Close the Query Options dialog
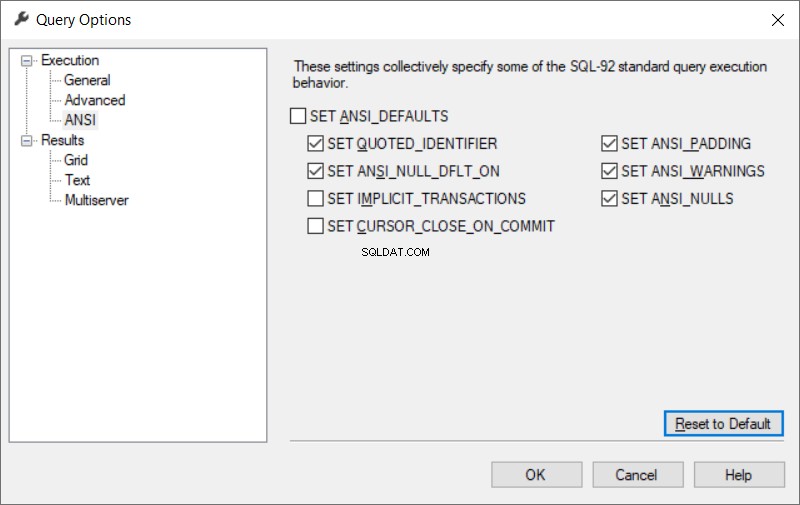The width and height of the screenshot is (800, 505). (778, 20)
